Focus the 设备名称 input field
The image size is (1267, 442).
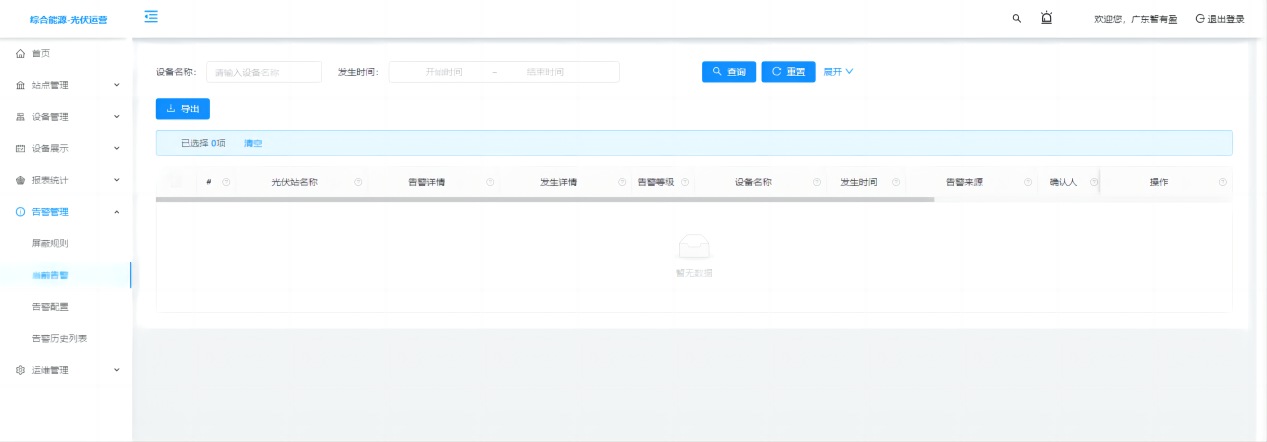pyautogui.click(x=264, y=72)
